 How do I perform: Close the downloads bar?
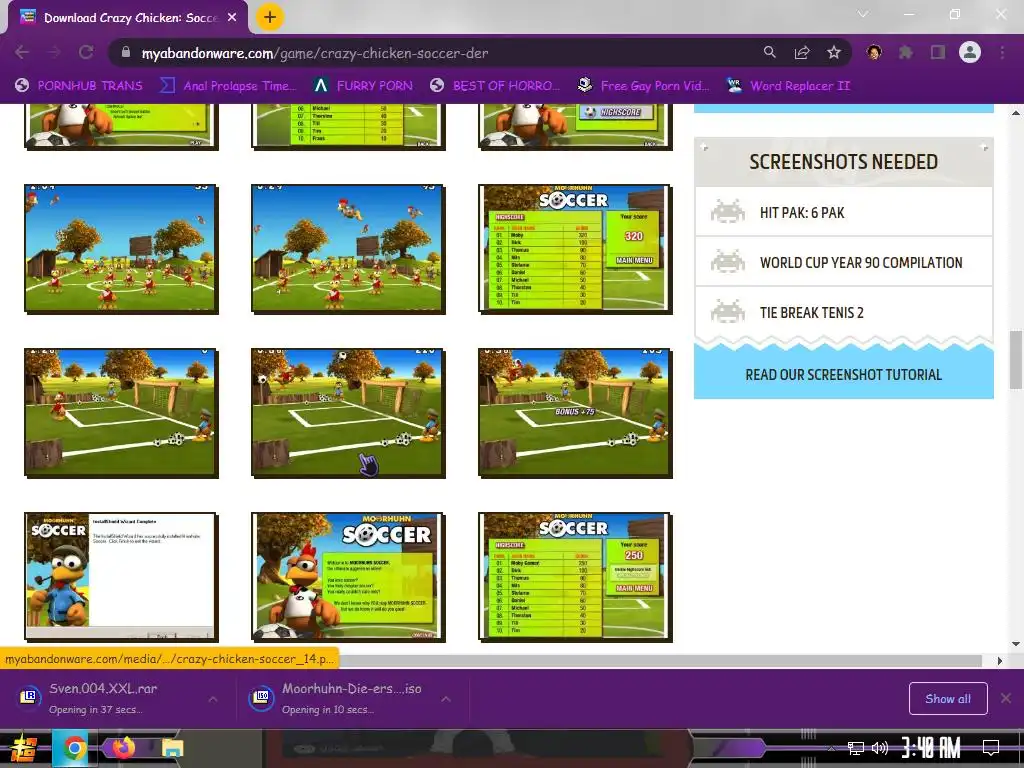click(x=1006, y=698)
